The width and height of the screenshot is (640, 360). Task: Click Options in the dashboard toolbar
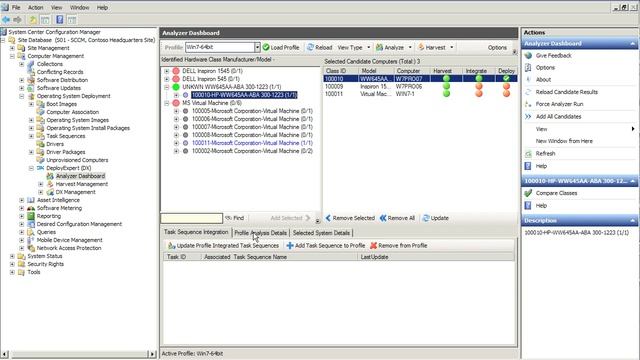click(x=497, y=47)
